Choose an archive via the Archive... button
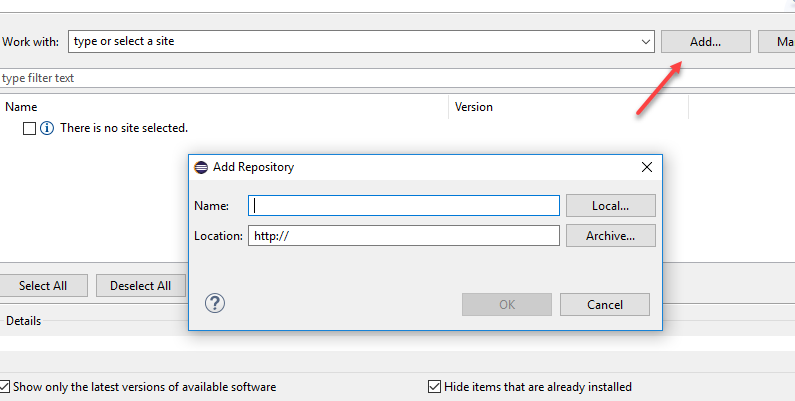Screen dimensions: 795x401 tap(610, 236)
